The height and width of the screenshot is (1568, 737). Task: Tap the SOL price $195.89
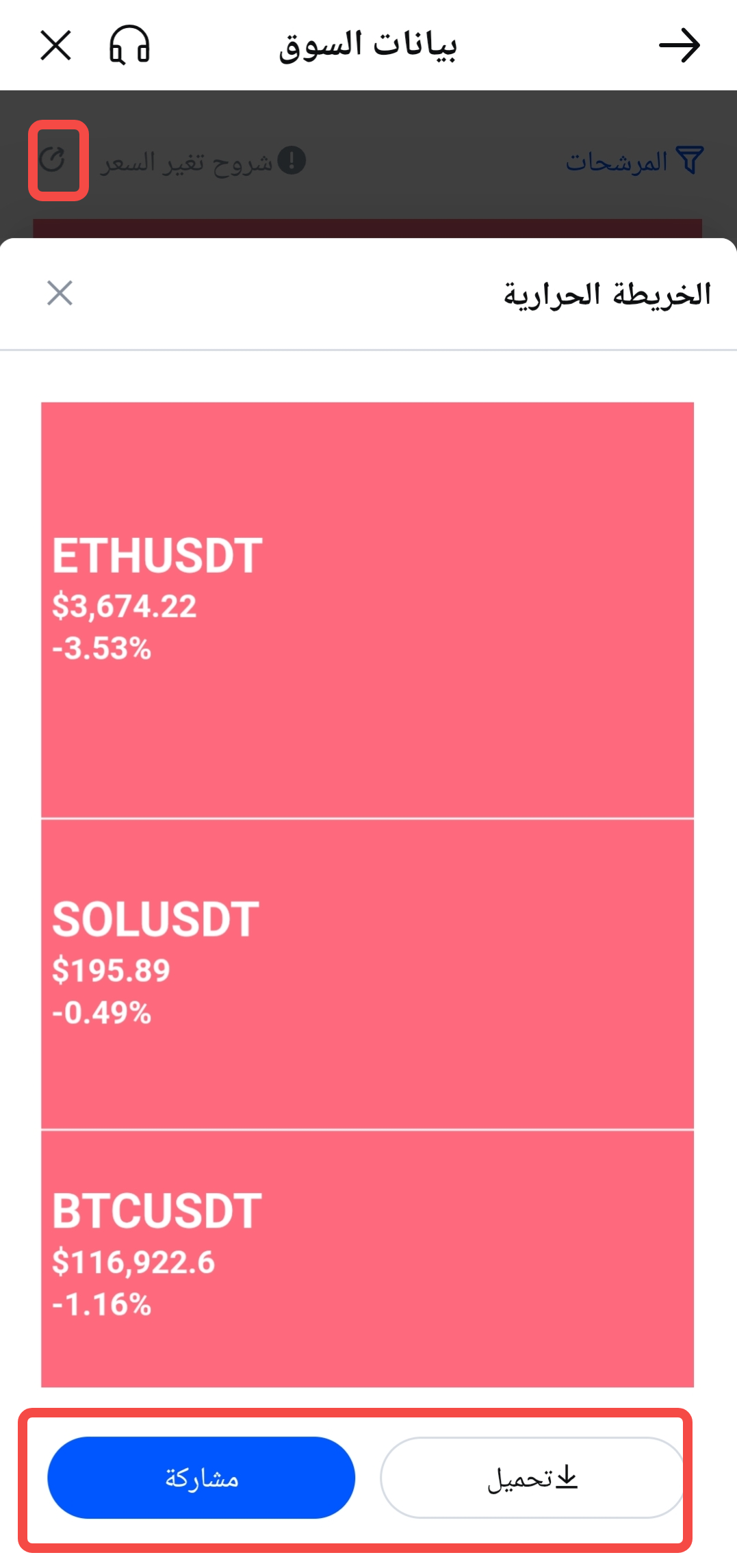pos(112,971)
